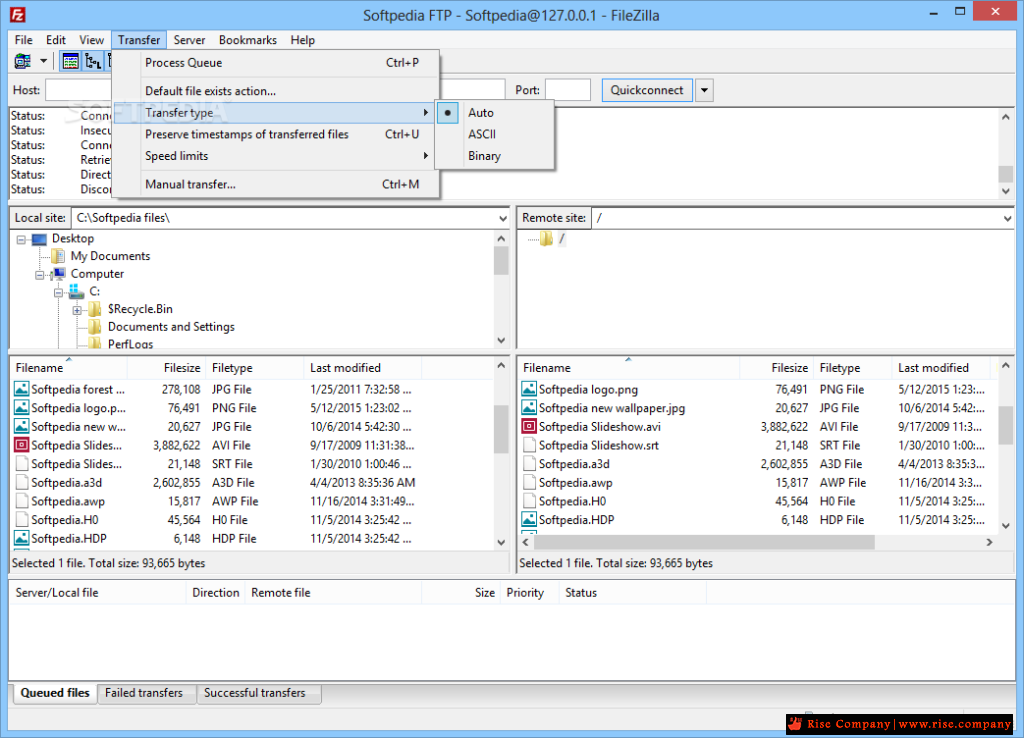The height and width of the screenshot is (738, 1024).
Task: Open the Local site path dropdown
Action: [x=502, y=218]
